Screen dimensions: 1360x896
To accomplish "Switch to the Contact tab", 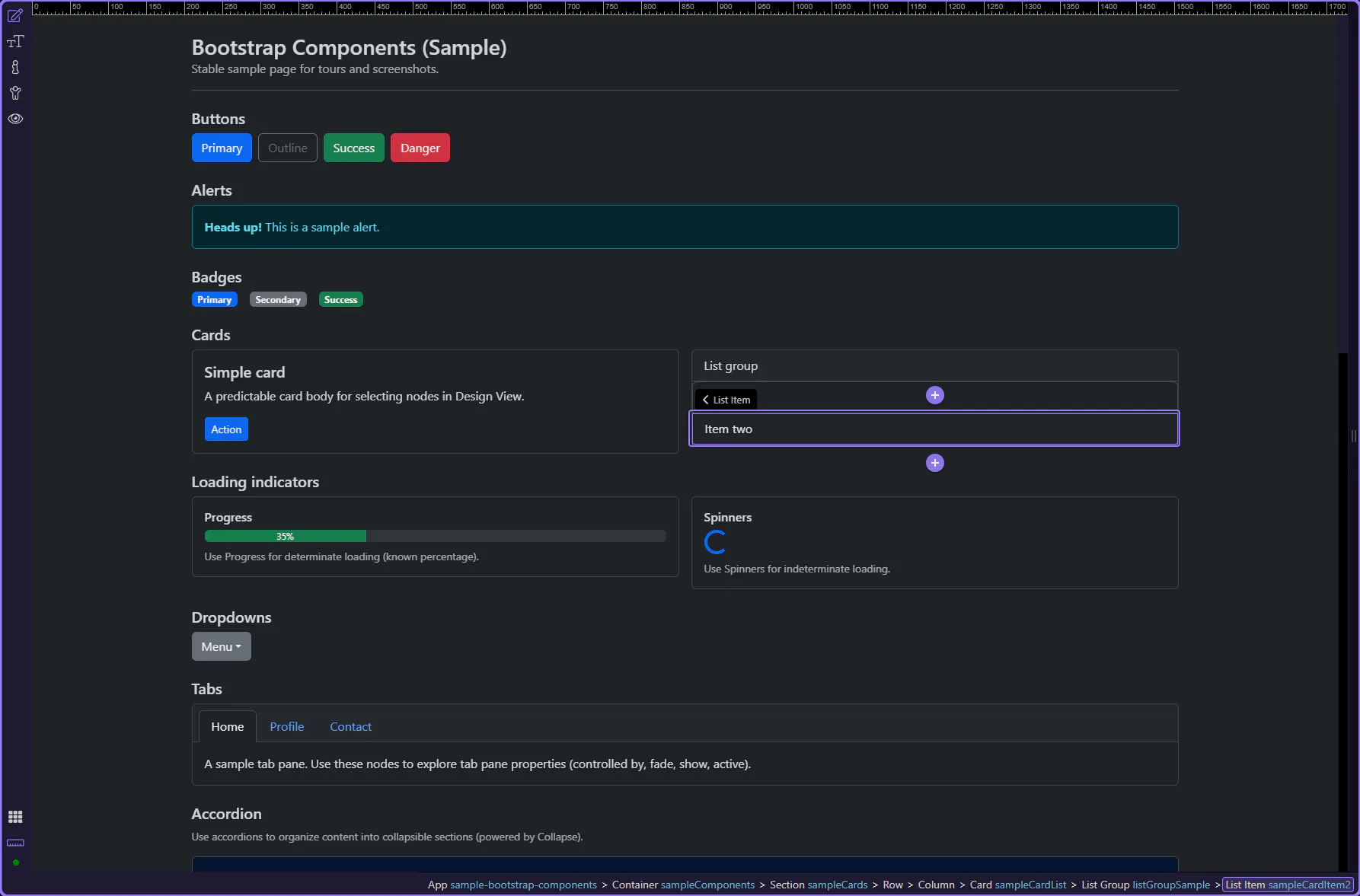I will click(x=350, y=727).
